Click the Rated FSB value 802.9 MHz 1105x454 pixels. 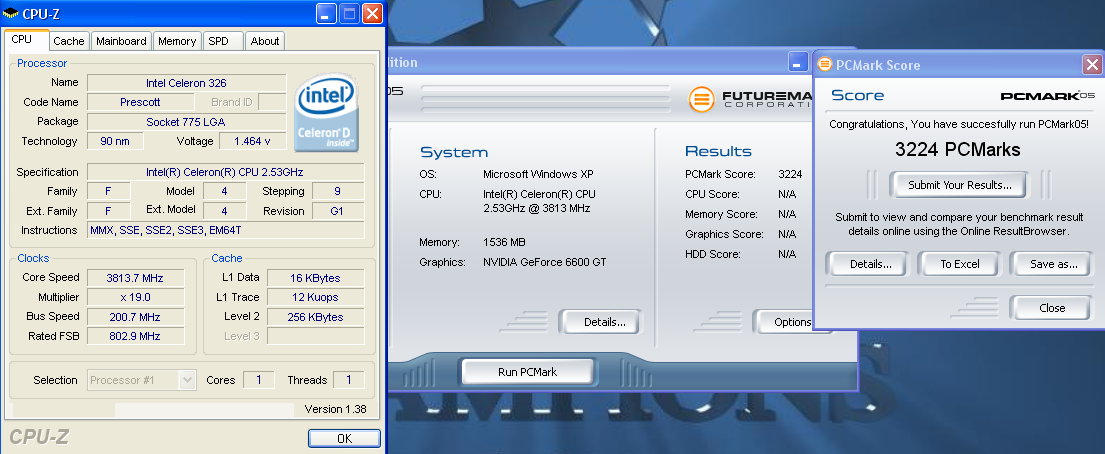[136, 336]
